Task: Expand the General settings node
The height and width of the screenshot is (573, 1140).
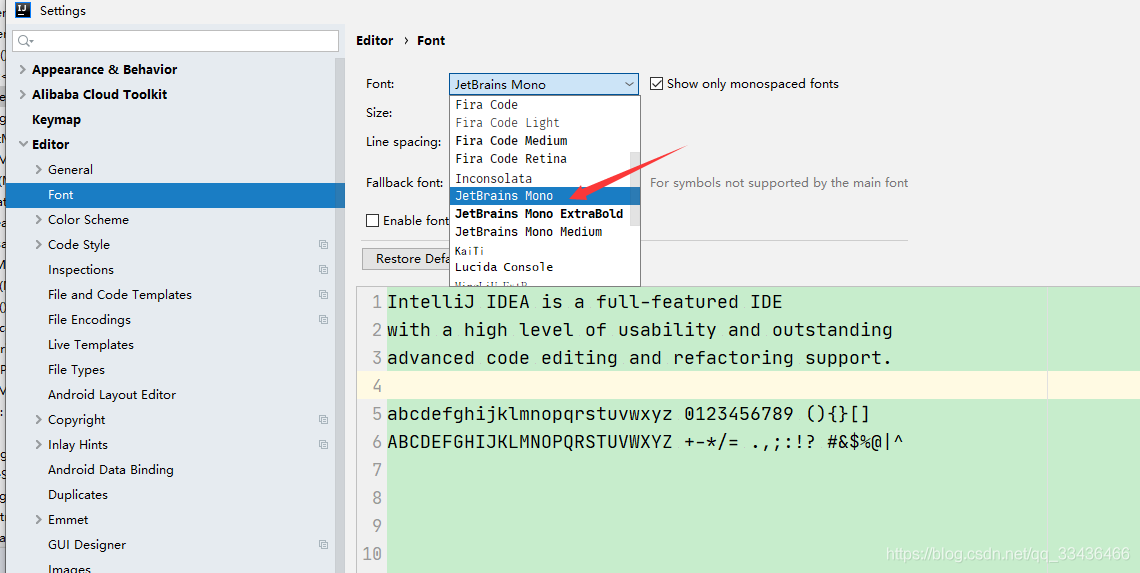Action: [39, 169]
